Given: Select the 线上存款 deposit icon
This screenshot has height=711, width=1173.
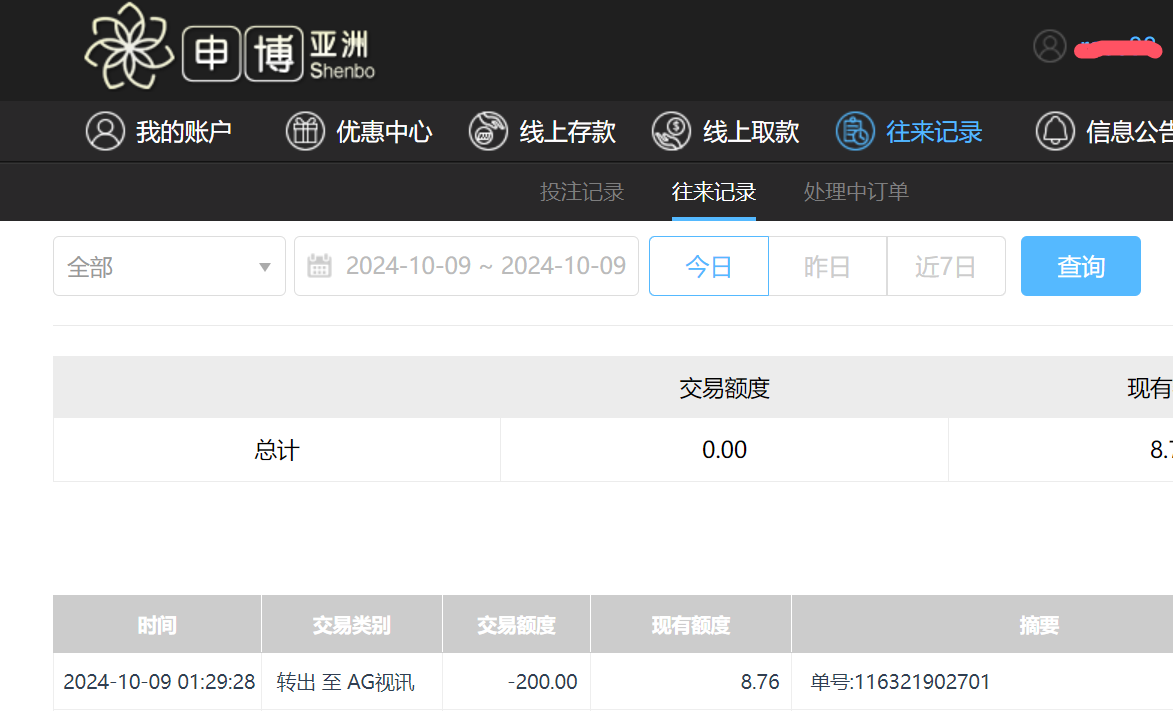Looking at the screenshot, I should click(x=488, y=131).
